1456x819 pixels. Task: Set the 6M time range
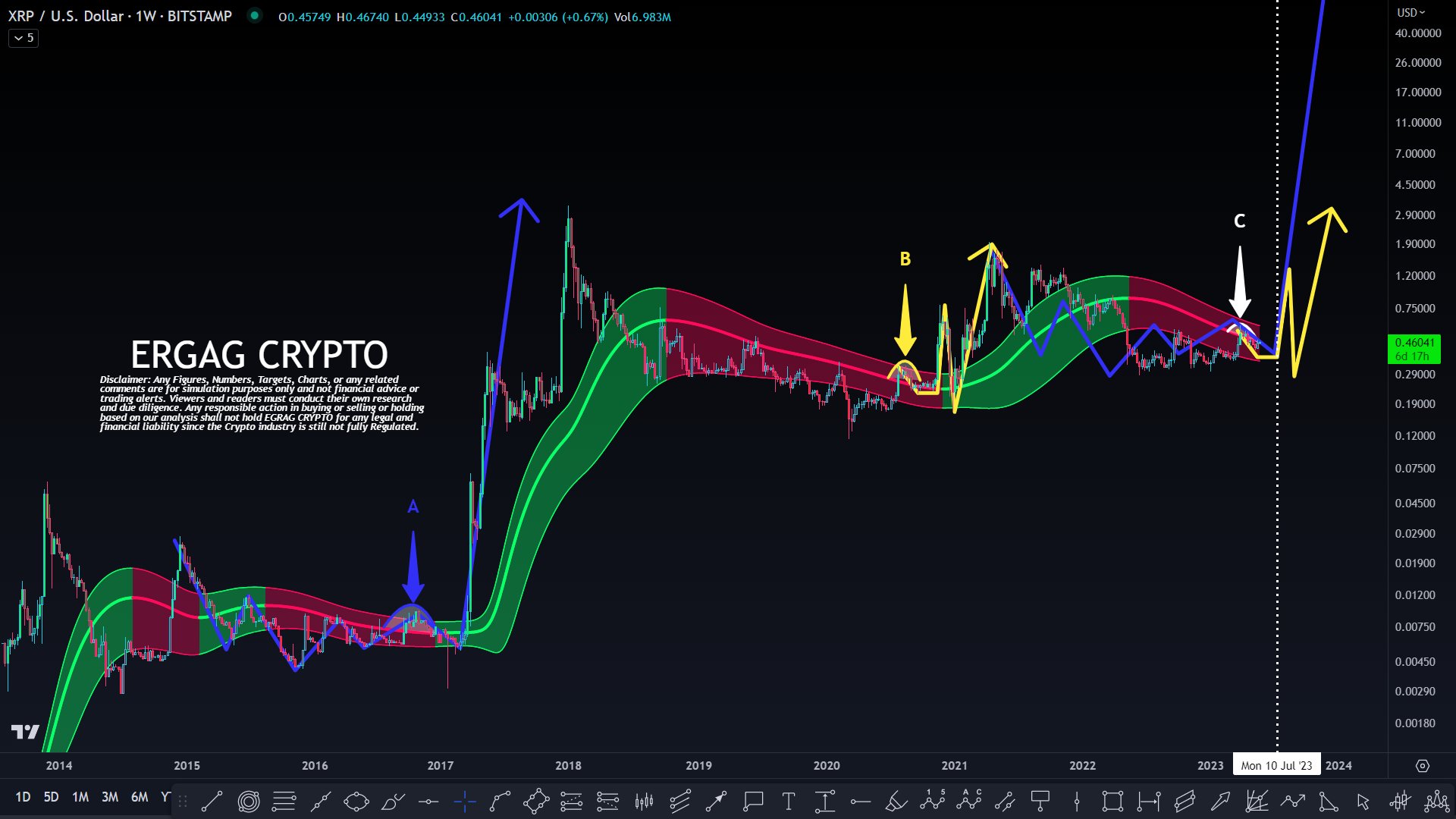140,797
